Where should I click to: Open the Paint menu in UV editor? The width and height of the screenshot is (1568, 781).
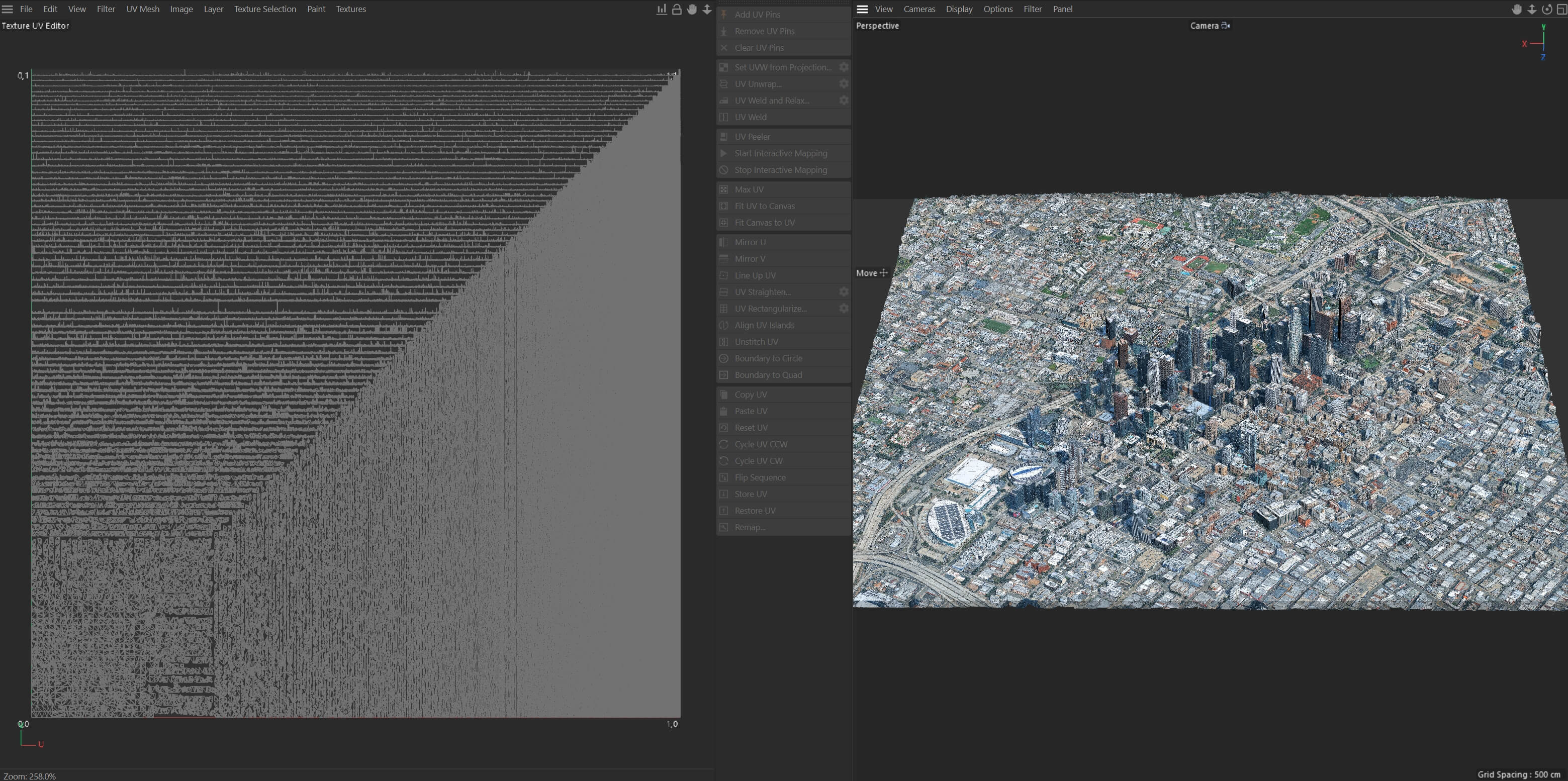coord(316,9)
